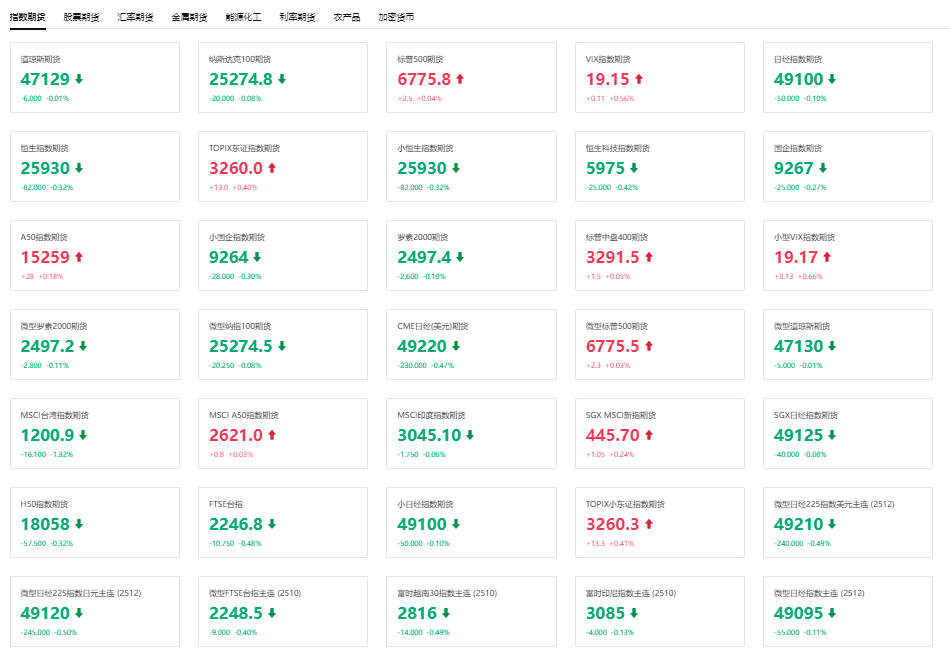Click the down arrow beside 道琼斯期货 price 47129
949x653 pixels.
coord(79,79)
